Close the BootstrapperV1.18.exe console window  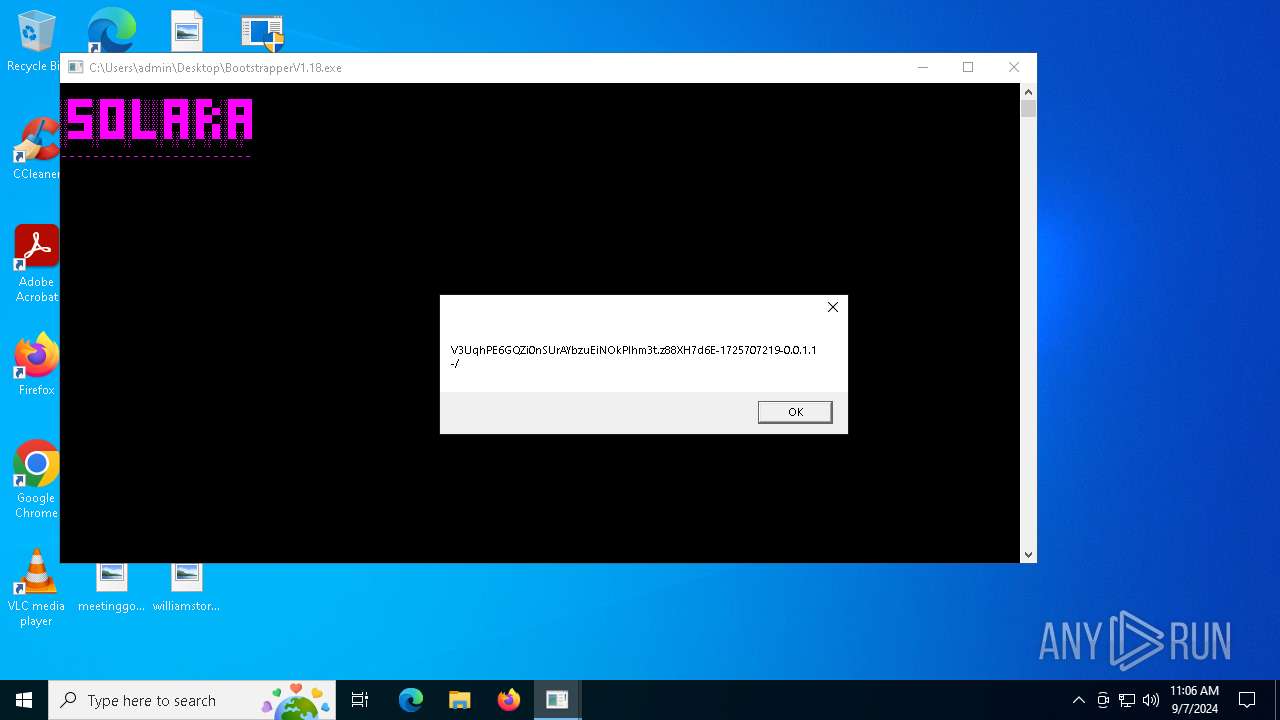[x=1014, y=68]
